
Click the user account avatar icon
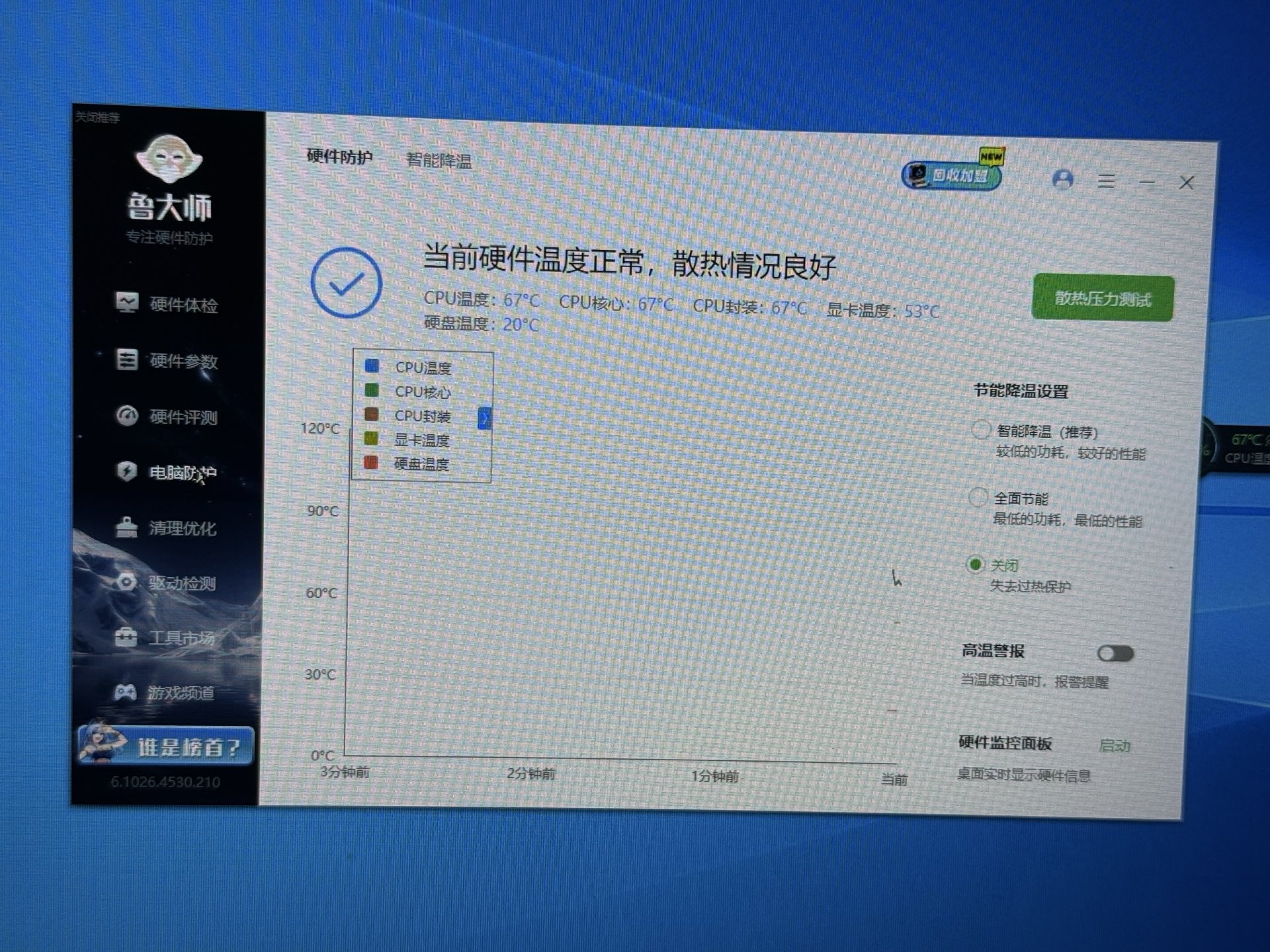click(x=1062, y=179)
